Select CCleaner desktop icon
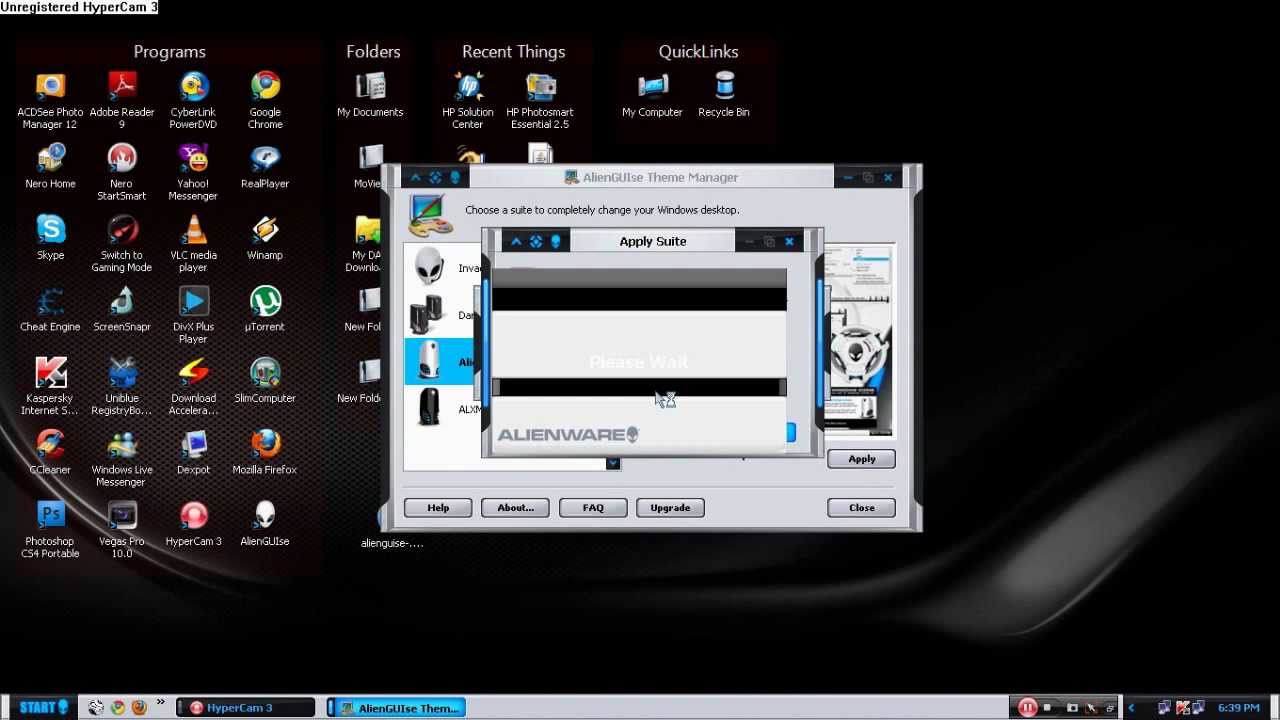Image resolution: width=1280 pixels, height=720 pixels. click(50, 453)
